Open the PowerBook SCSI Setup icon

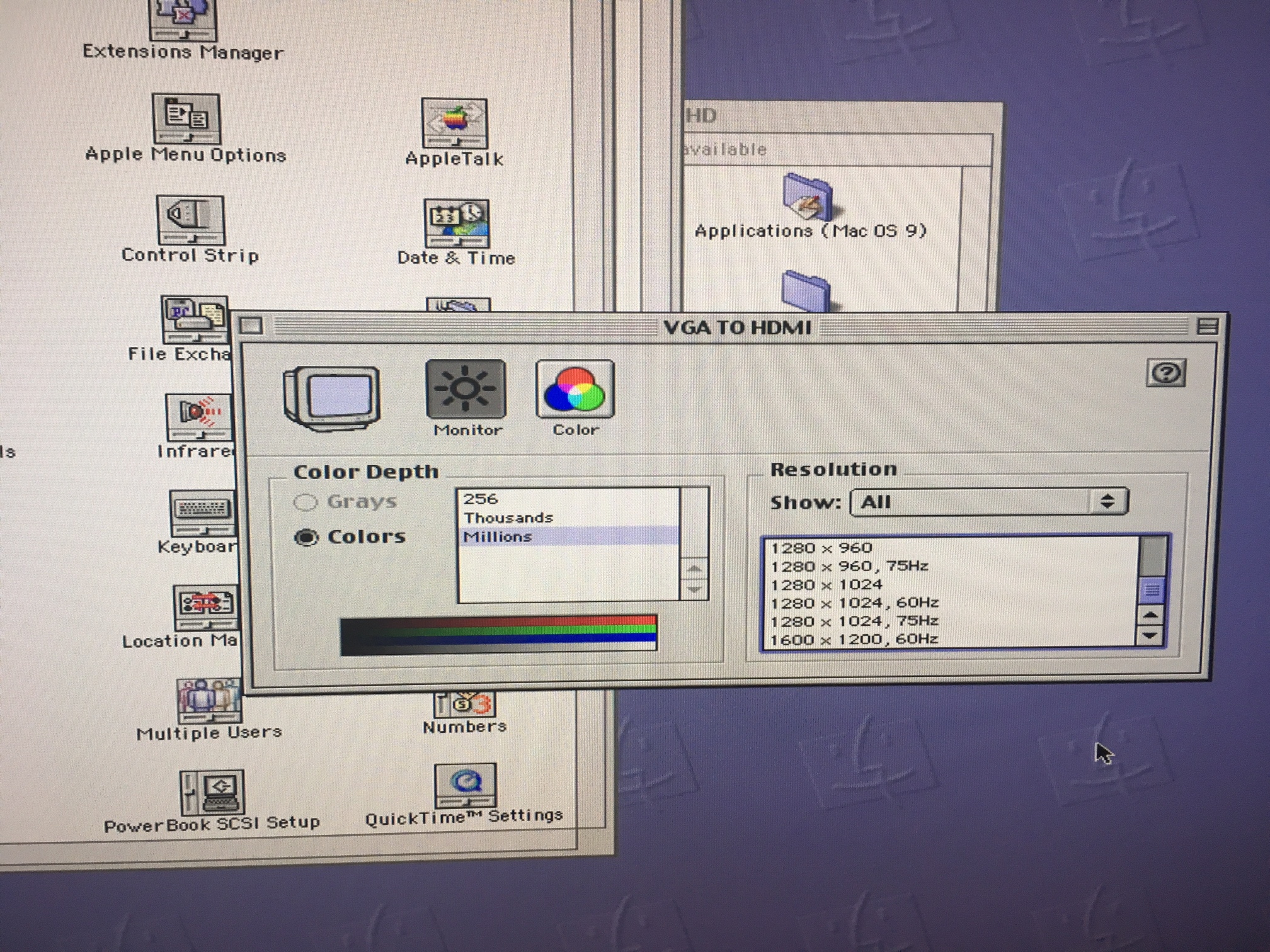[212, 793]
